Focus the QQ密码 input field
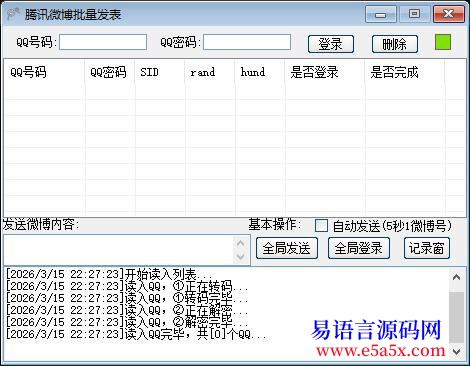The height and width of the screenshot is (366, 470). pos(247,42)
